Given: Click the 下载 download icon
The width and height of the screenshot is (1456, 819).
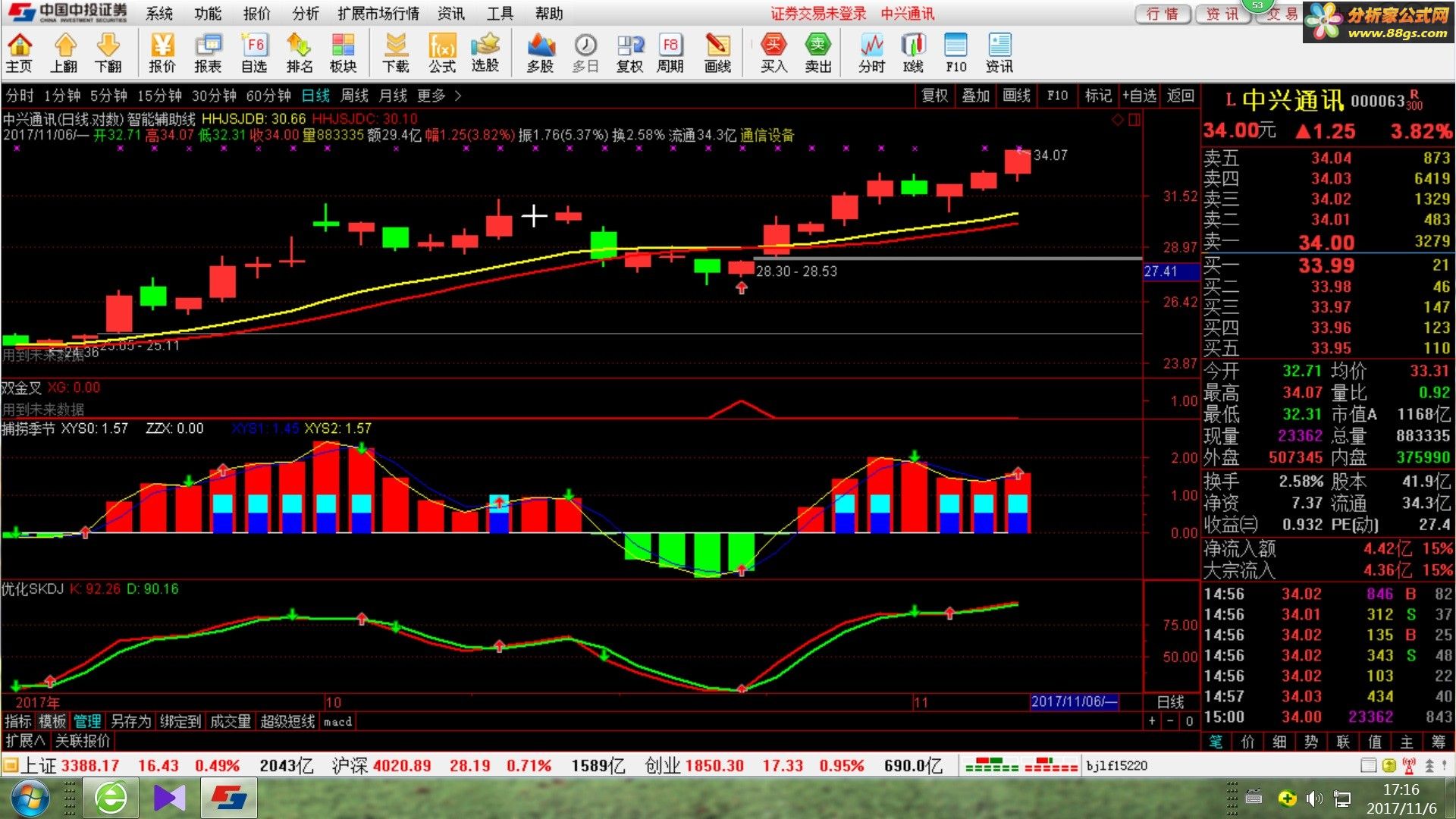Looking at the screenshot, I should [395, 54].
